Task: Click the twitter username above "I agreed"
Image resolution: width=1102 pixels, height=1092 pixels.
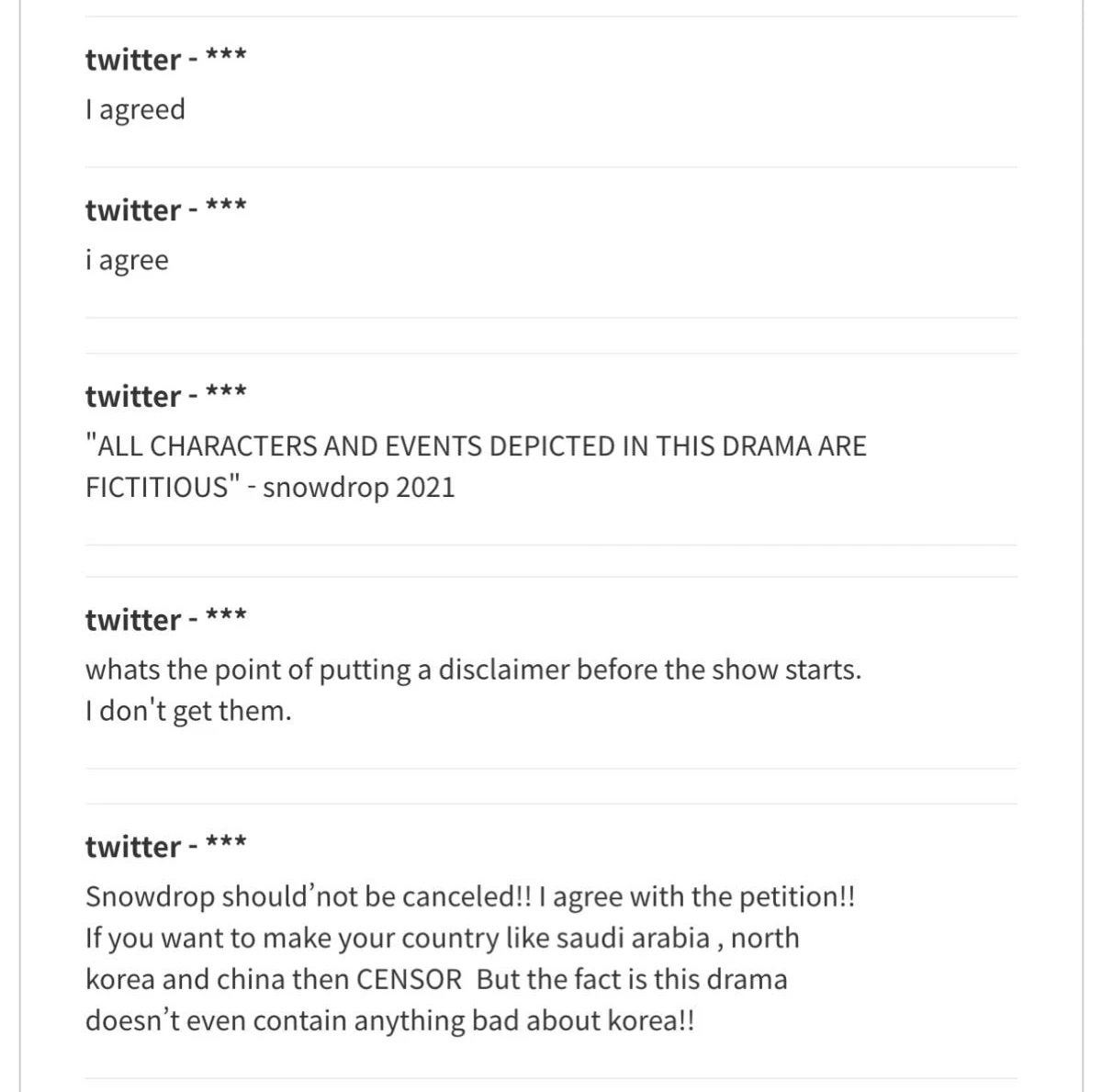Action: point(165,59)
